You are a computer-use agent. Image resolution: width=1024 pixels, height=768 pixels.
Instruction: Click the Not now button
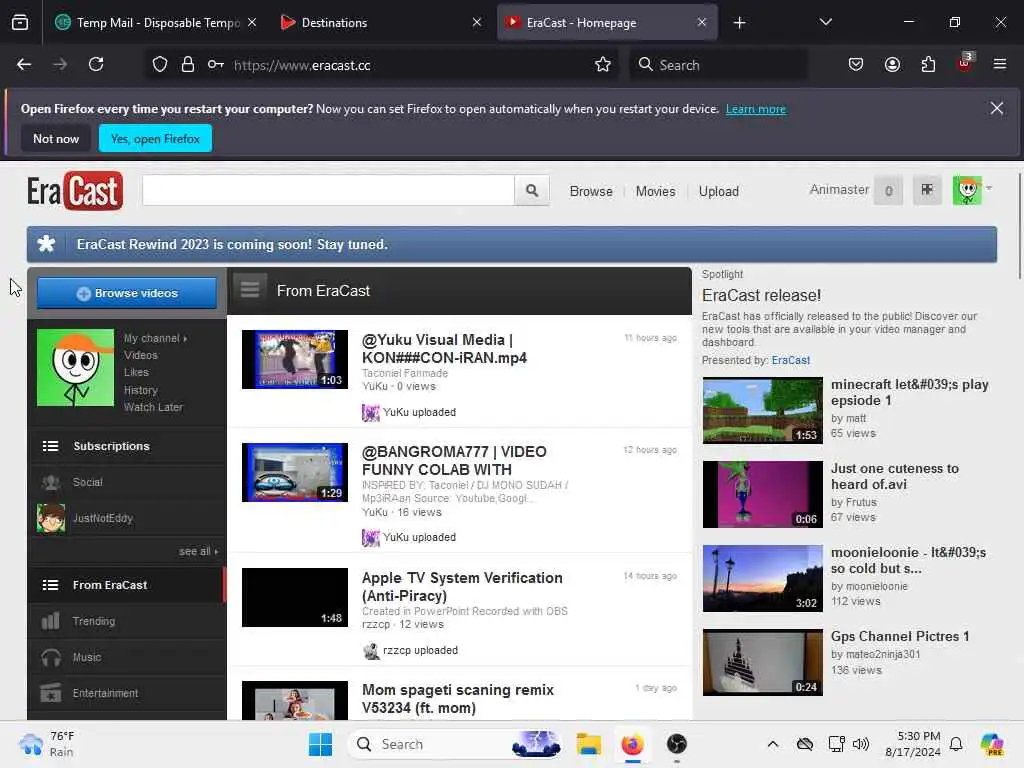click(56, 138)
